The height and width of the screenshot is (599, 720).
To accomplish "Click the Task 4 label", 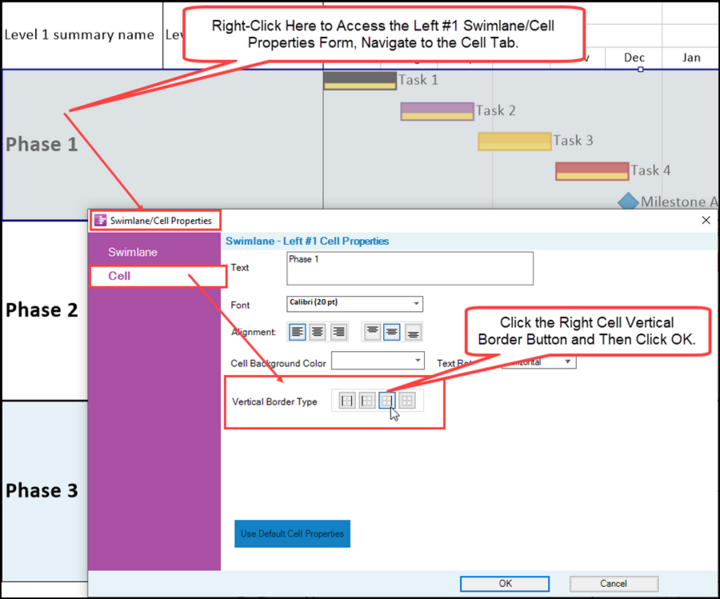I will [x=650, y=170].
